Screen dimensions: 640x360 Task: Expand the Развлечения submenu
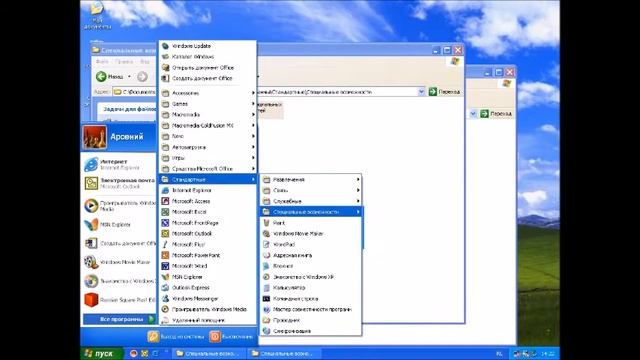pyautogui.click(x=311, y=180)
